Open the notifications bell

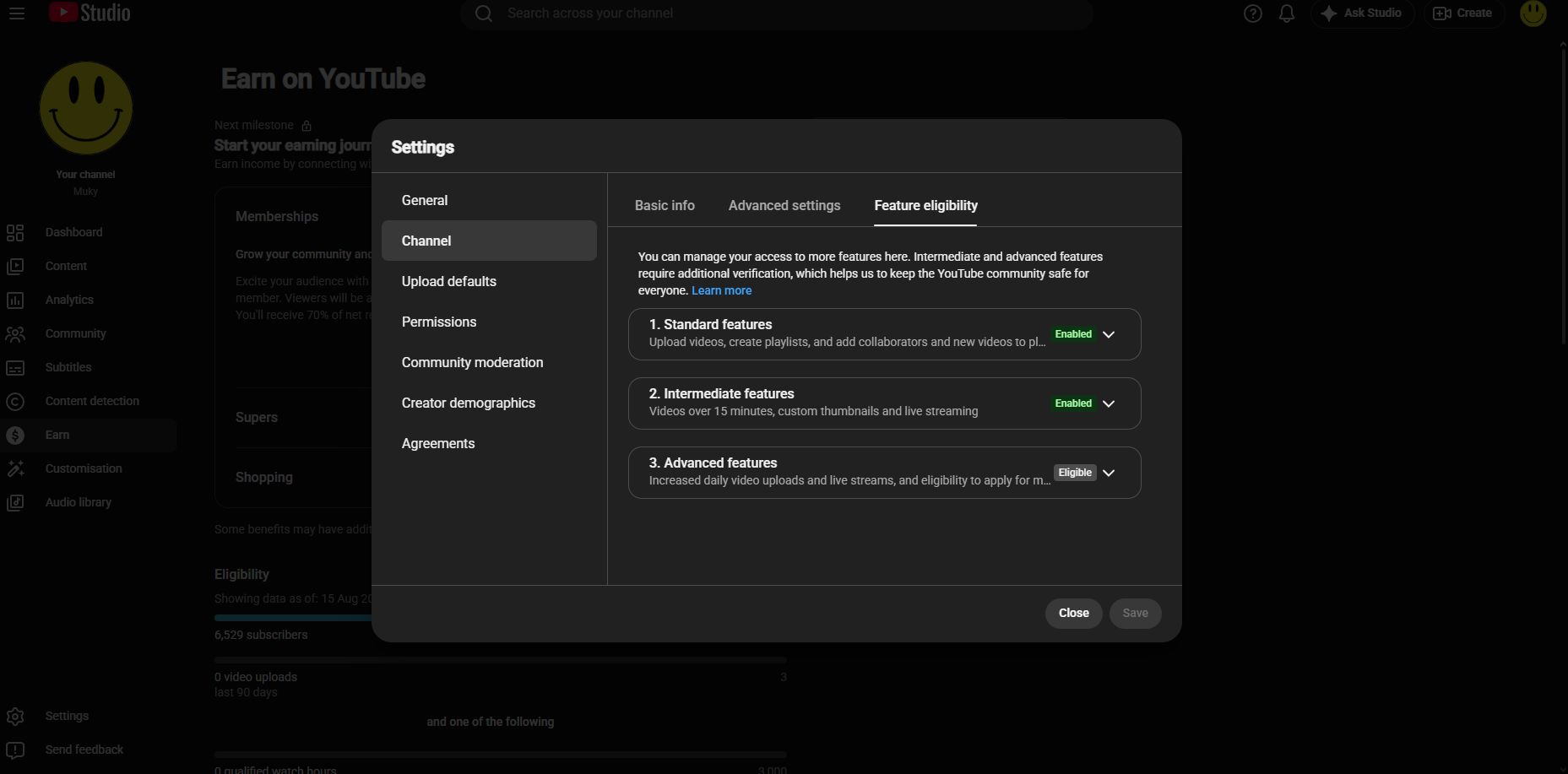click(x=1287, y=14)
